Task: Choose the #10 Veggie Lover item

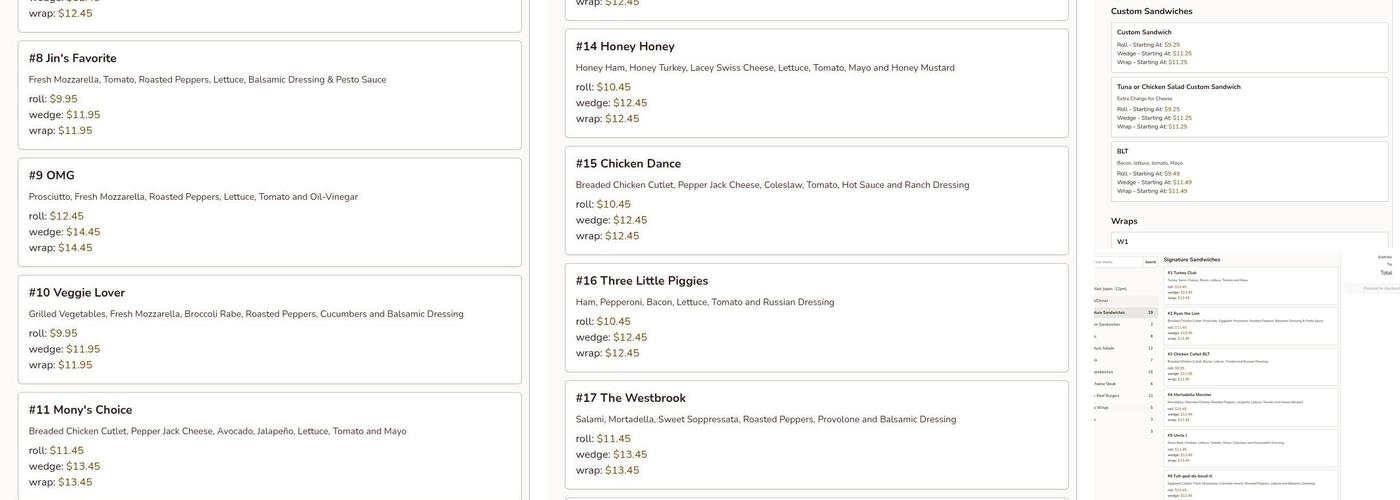Action: (x=76, y=293)
